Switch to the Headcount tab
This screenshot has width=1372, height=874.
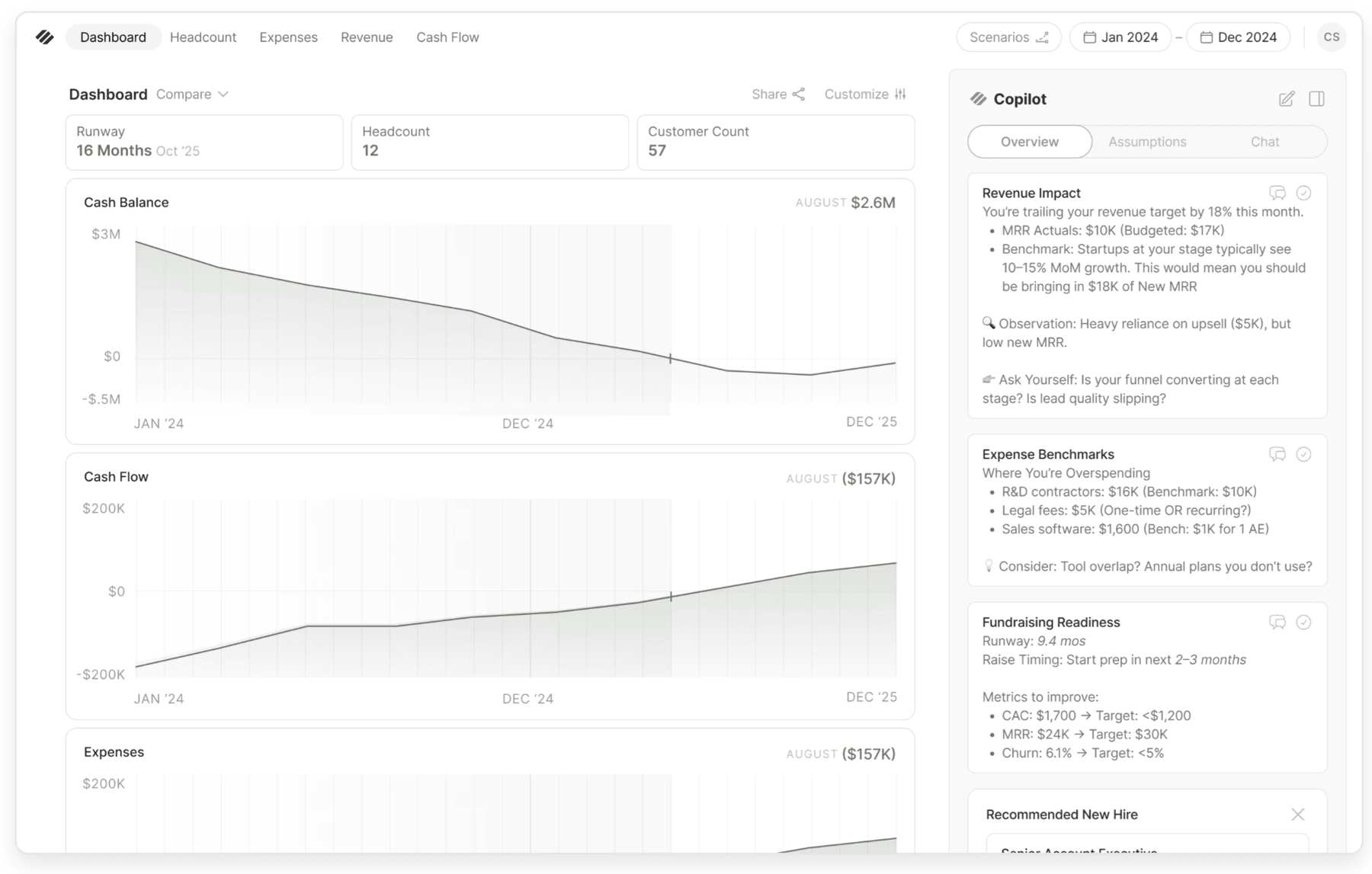pyautogui.click(x=203, y=37)
